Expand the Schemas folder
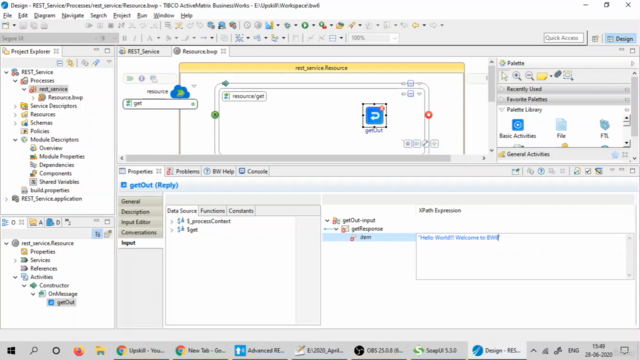Viewport: 640px width, 360px height. coord(15,123)
